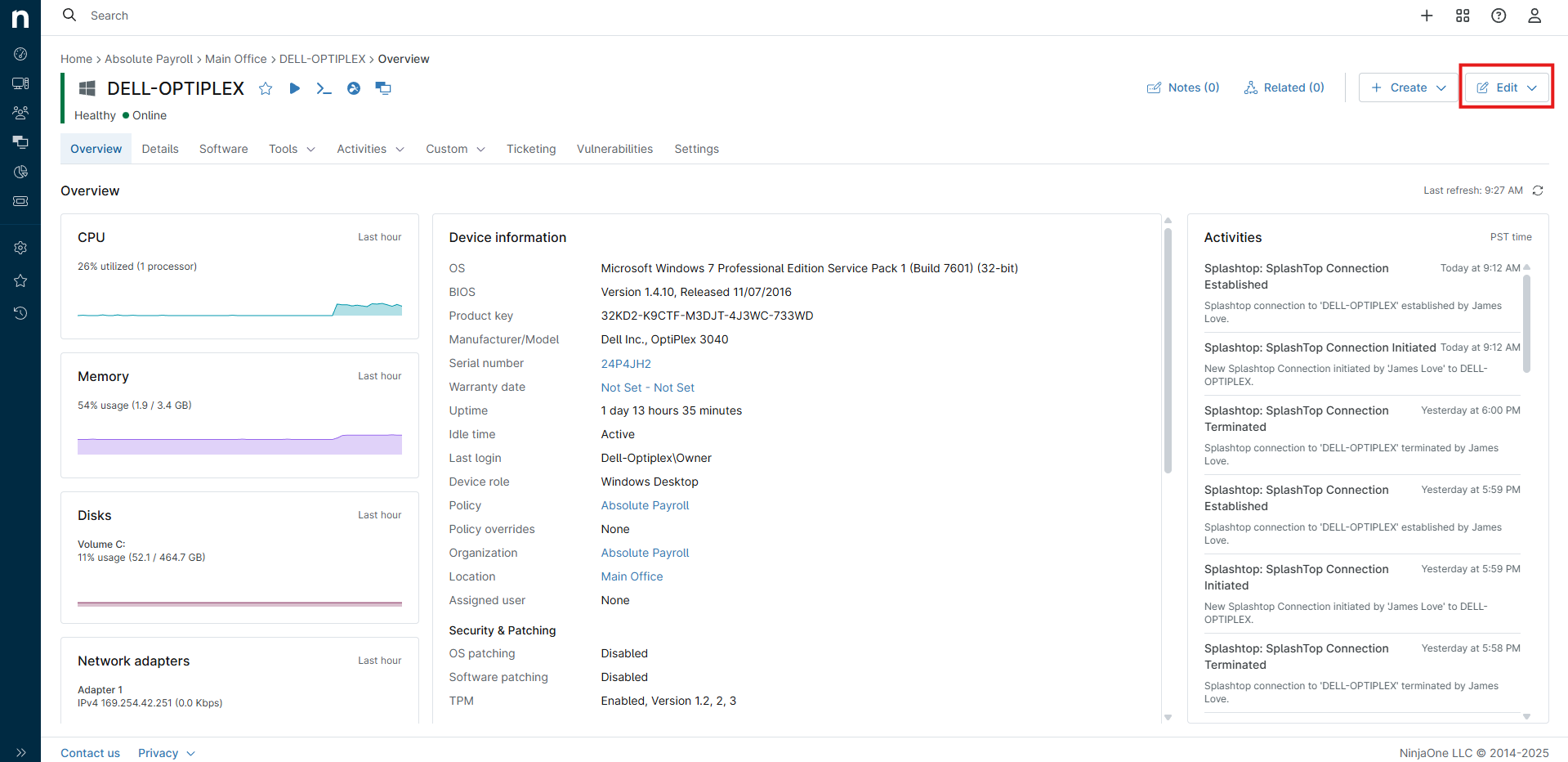Go to the Vulnerabilities tab

pos(614,149)
